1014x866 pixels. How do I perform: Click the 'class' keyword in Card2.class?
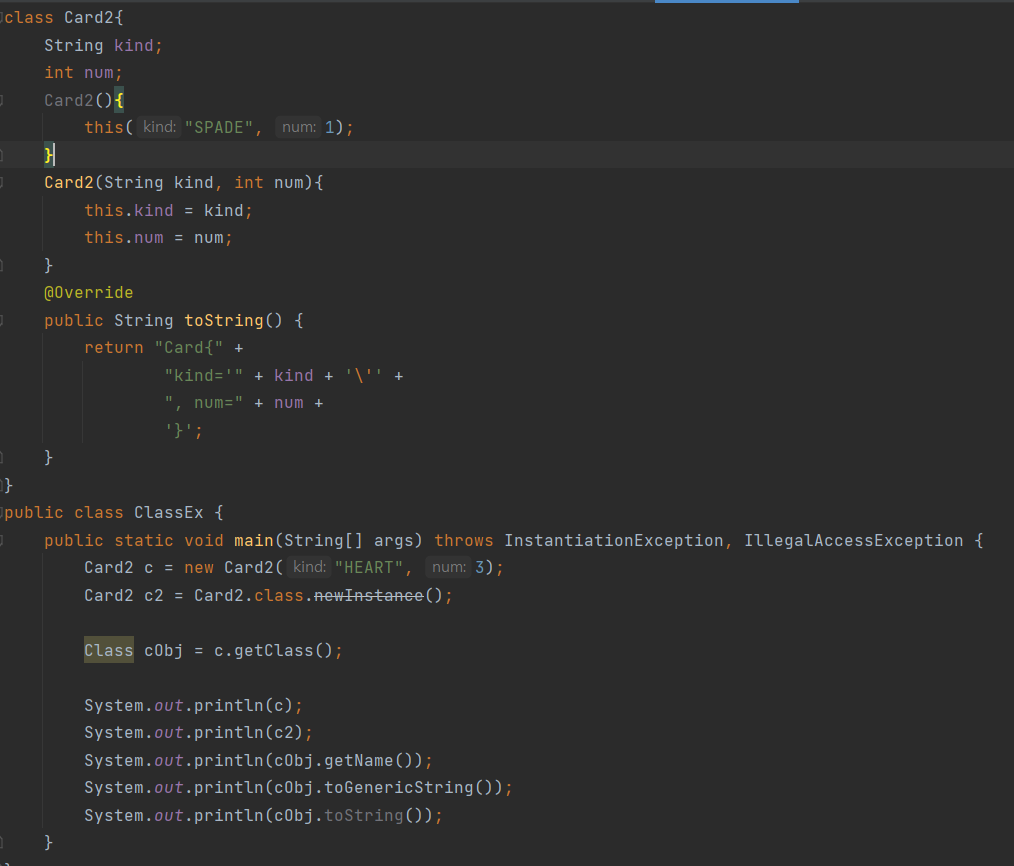[279, 595]
